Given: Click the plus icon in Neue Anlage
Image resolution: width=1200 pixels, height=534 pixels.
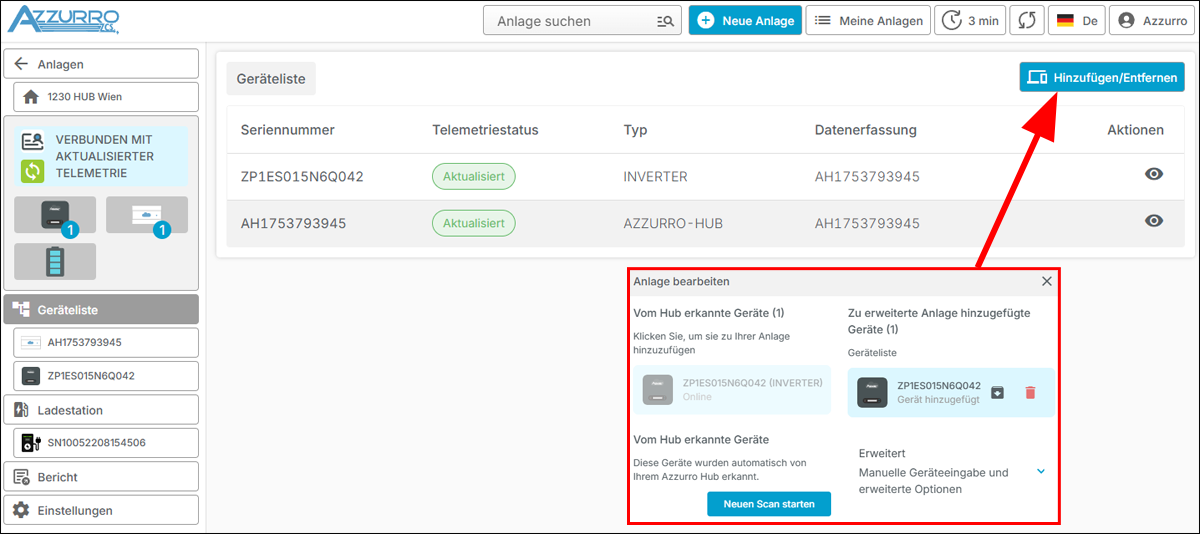Looking at the screenshot, I should point(706,21).
